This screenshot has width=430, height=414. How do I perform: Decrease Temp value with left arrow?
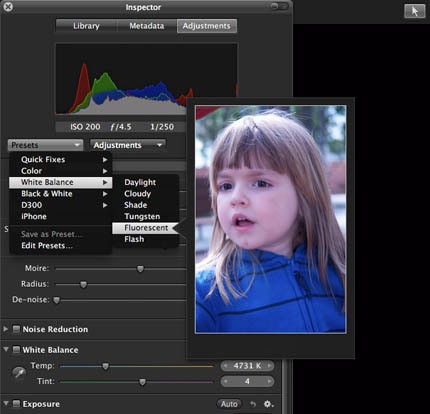(226, 366)
